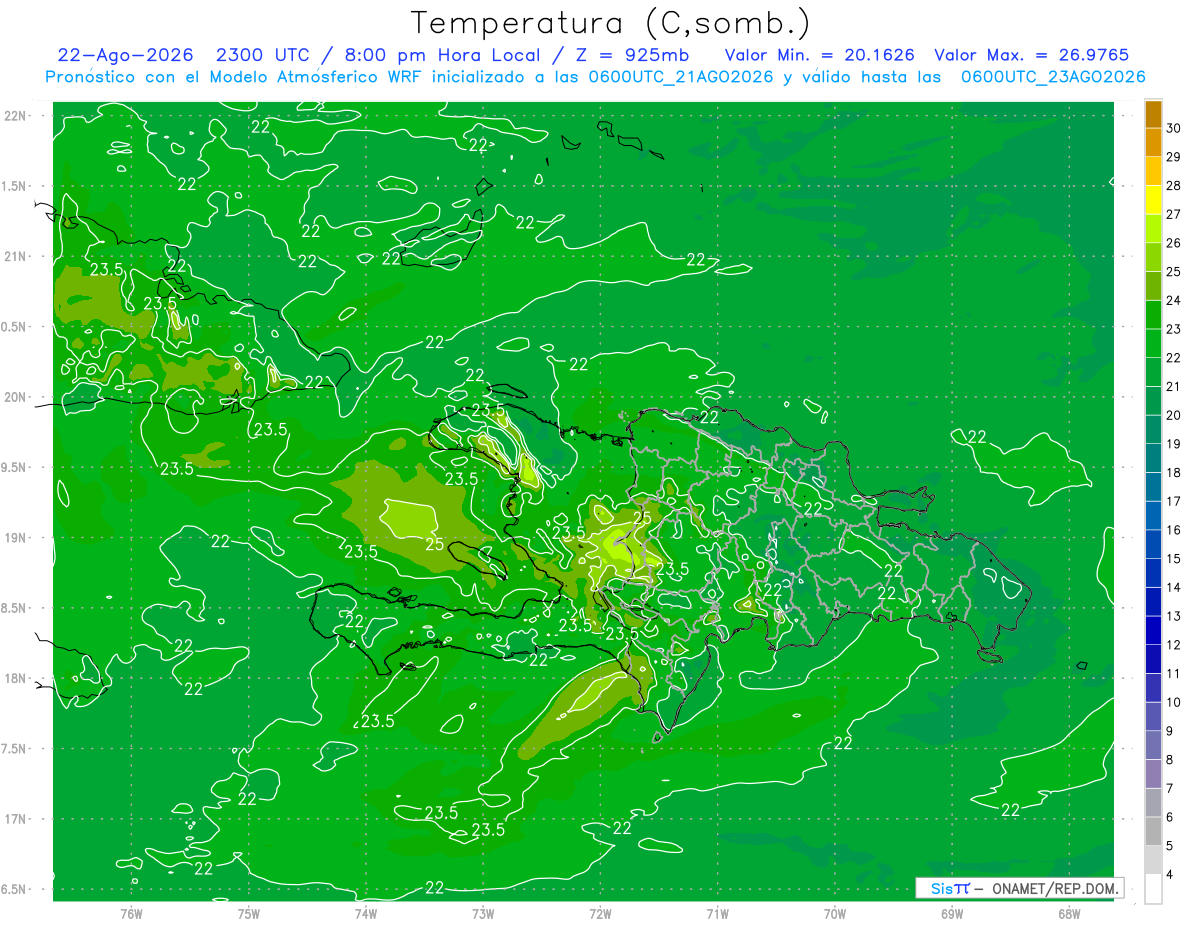The width and height of the screenshot is (1200, 927).
Task: Click longitude label '72W'
Action: tap(600, 914)
